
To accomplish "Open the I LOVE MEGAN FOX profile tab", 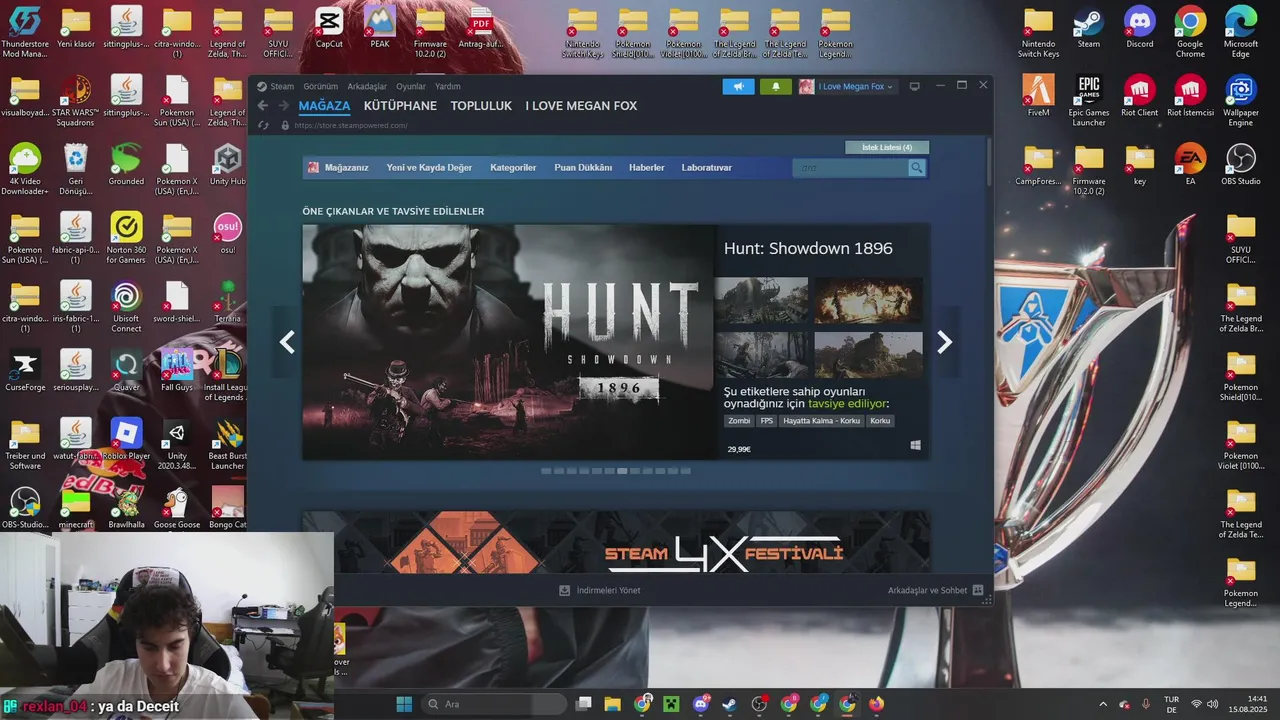I will click(581, 106).
